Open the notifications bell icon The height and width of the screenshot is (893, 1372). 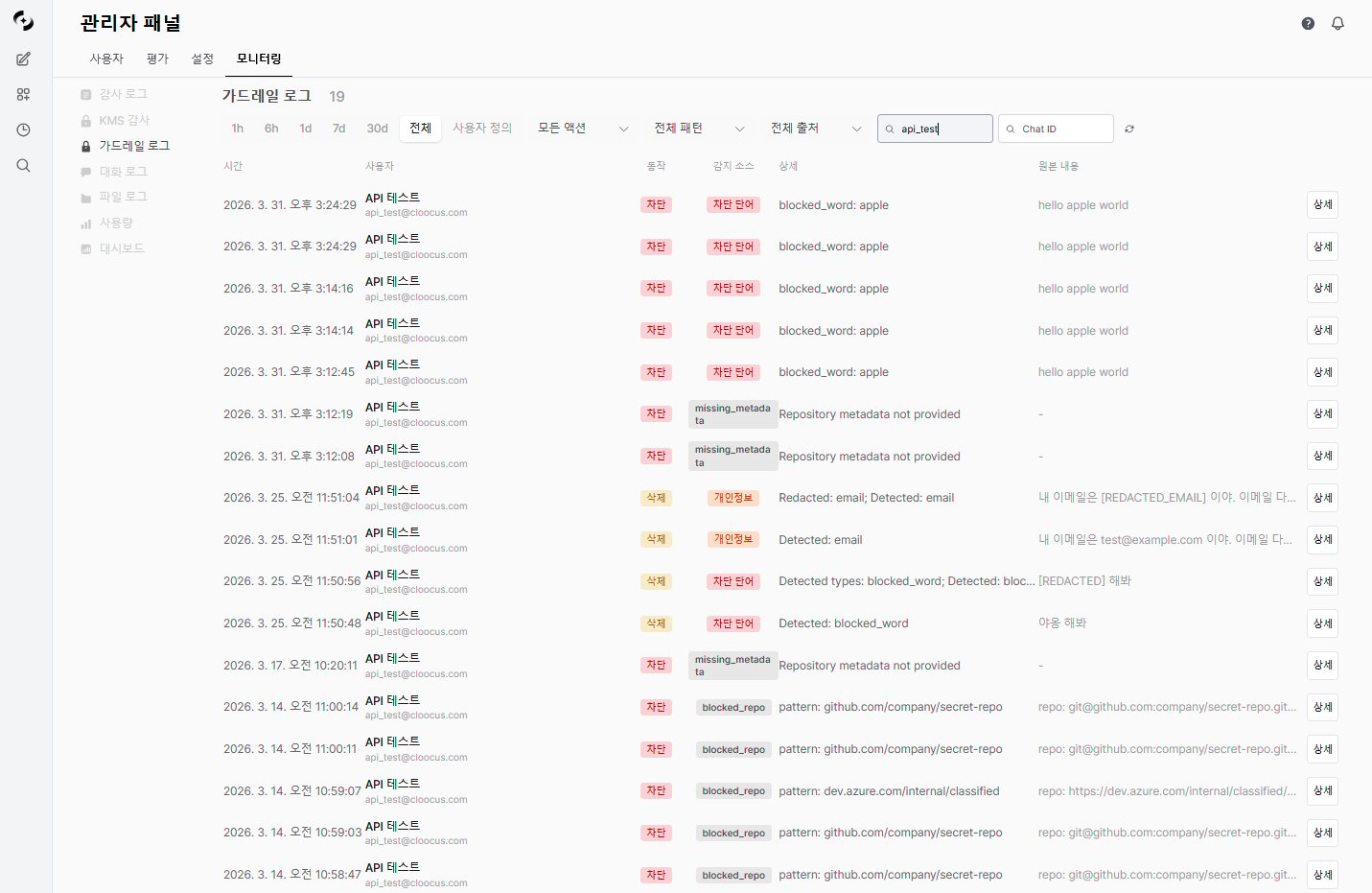click(1337, 23)
